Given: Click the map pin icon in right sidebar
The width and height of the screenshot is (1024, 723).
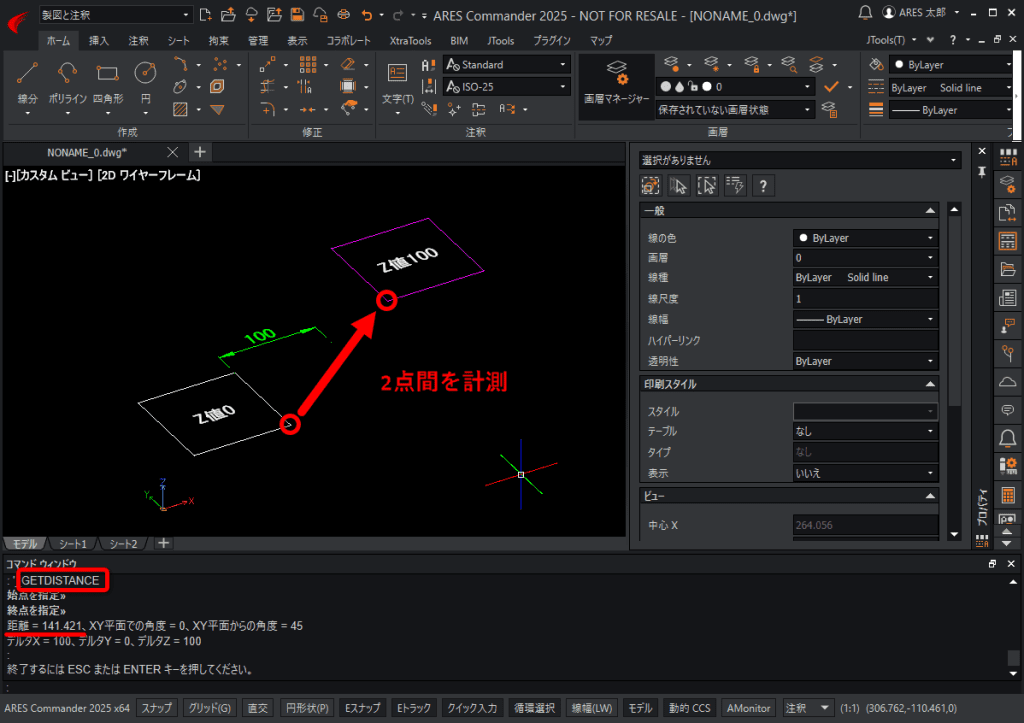Looking at the screenshot, I should point(1008,353).
